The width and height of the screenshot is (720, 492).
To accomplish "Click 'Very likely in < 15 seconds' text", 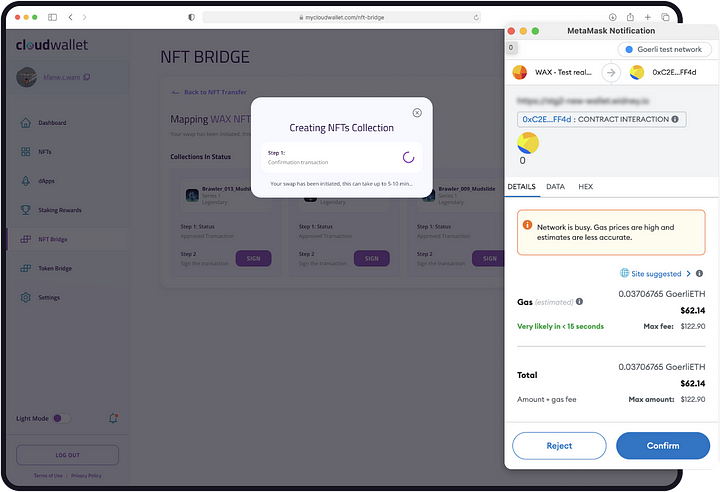I will (560, 326).
